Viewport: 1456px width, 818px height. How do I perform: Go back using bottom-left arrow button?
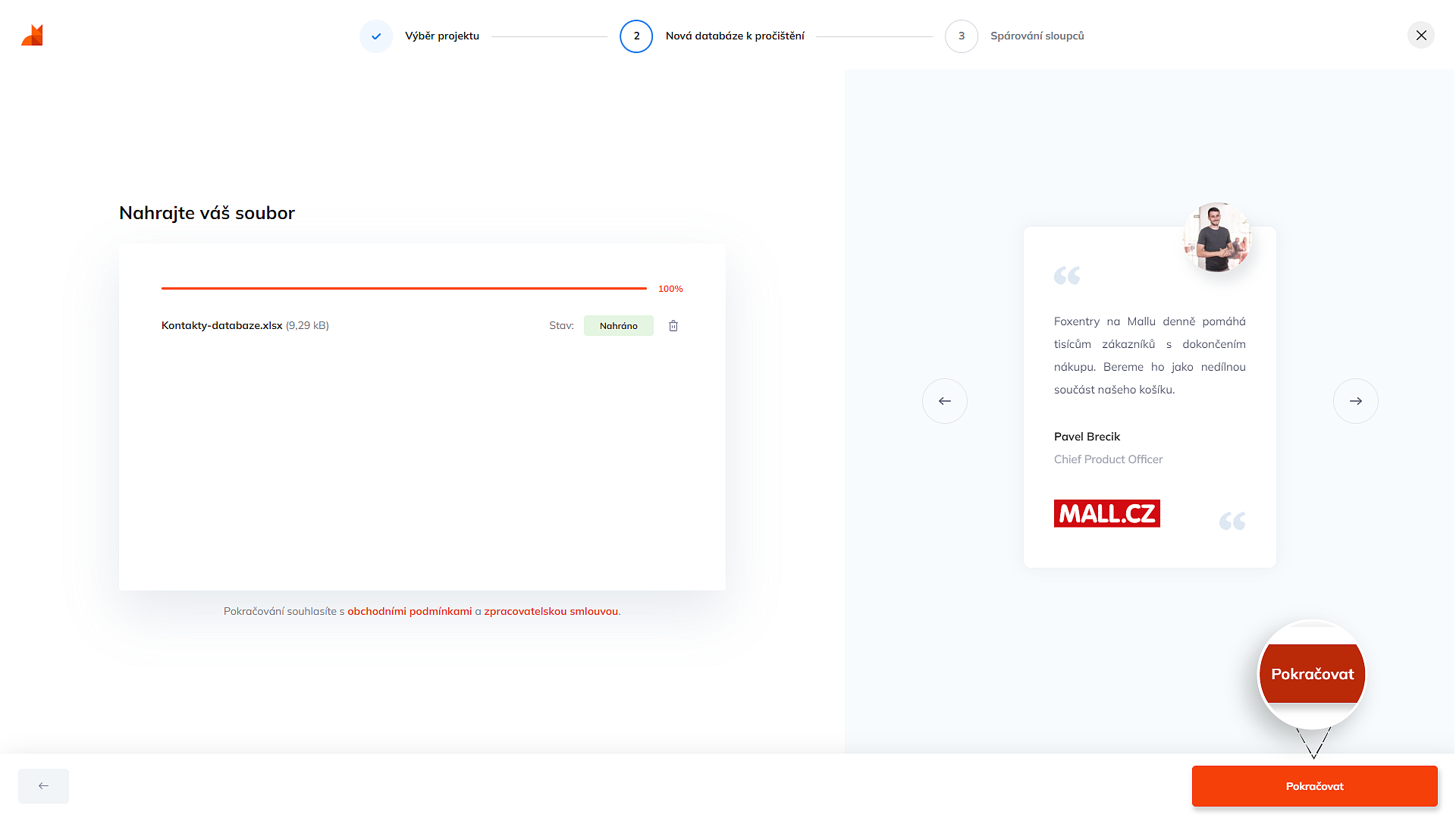(x=43, y=786)
